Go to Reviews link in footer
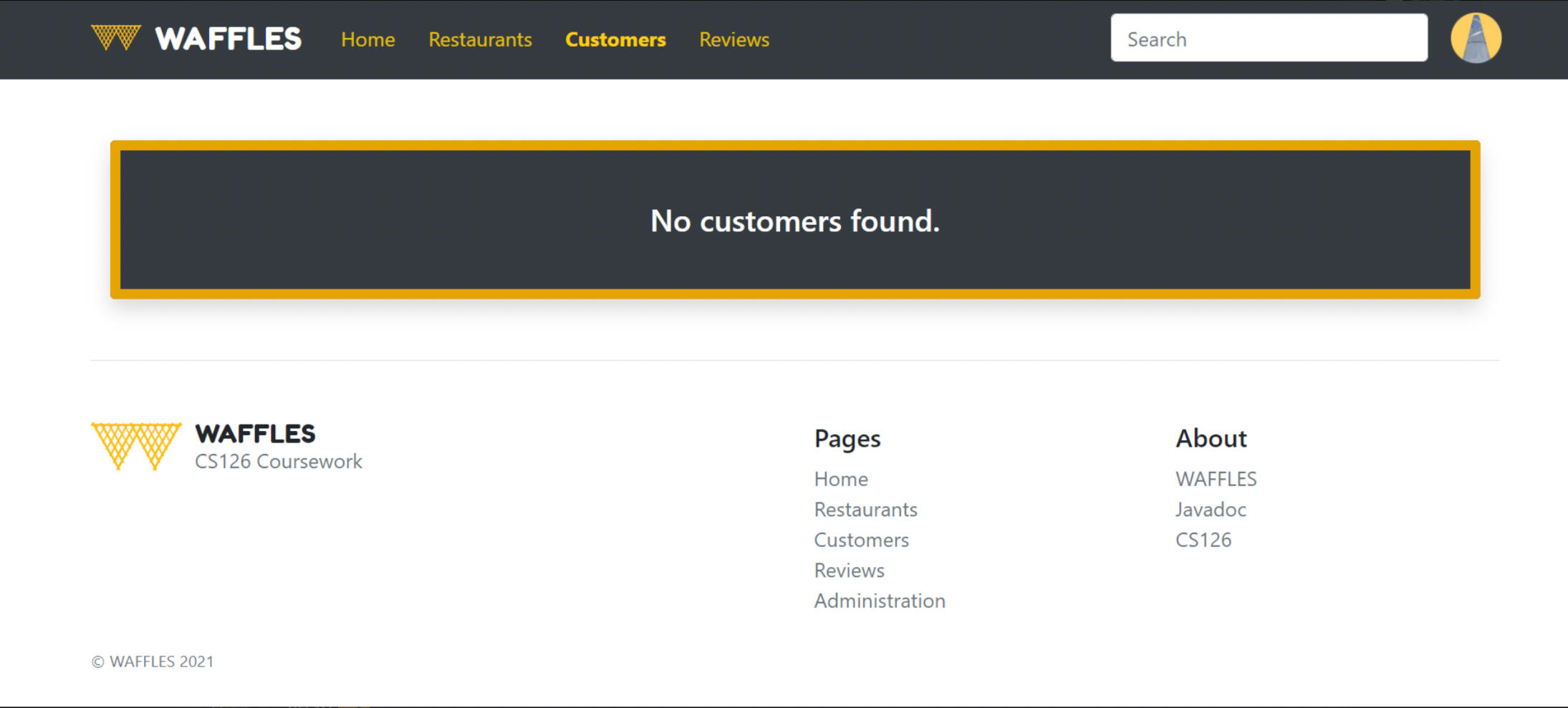This screenshot has height=708, width=1568. (849, 571)
